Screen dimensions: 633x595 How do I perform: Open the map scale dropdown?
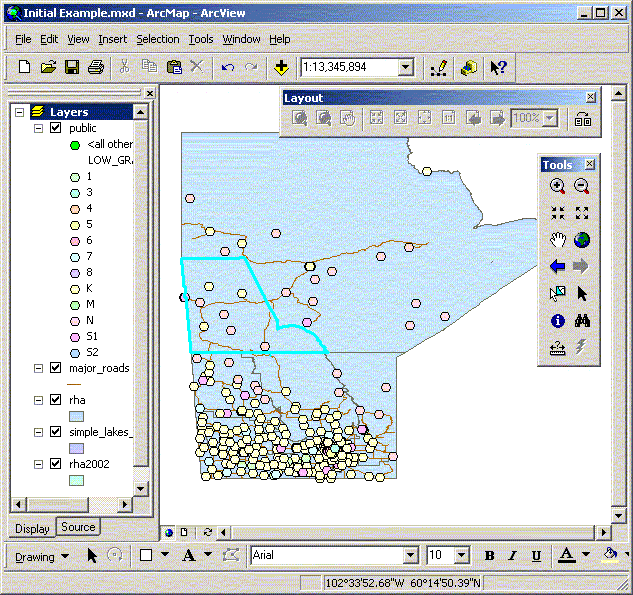(x=405, y=67)
